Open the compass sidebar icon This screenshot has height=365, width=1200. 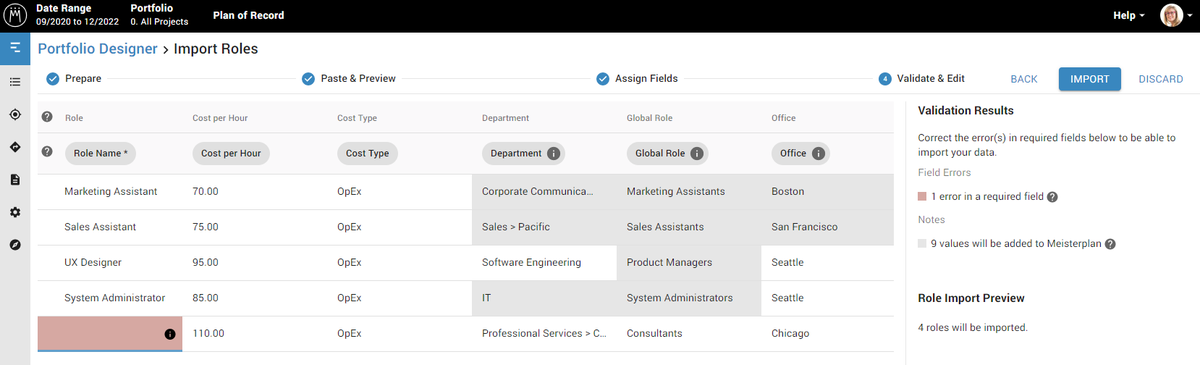(15, 245)
